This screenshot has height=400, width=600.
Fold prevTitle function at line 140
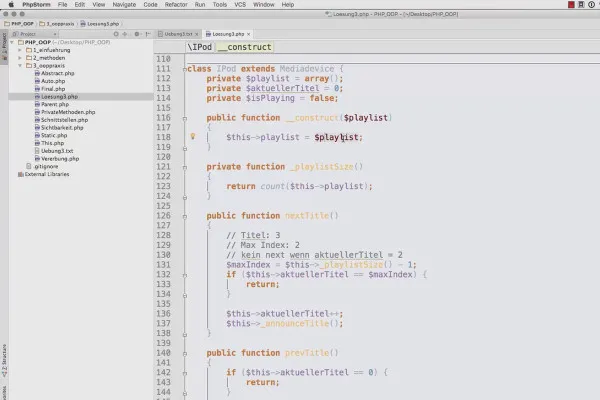coord(185,353)
